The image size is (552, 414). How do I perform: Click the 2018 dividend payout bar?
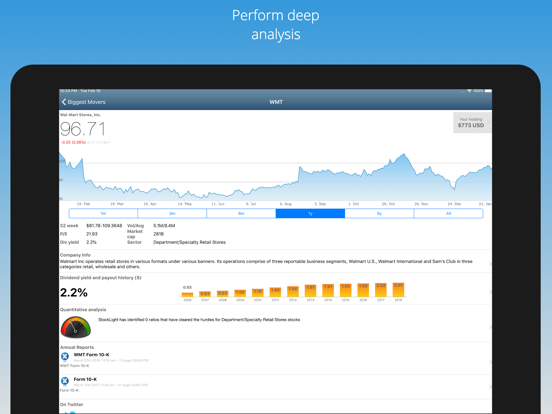[399, 290]
